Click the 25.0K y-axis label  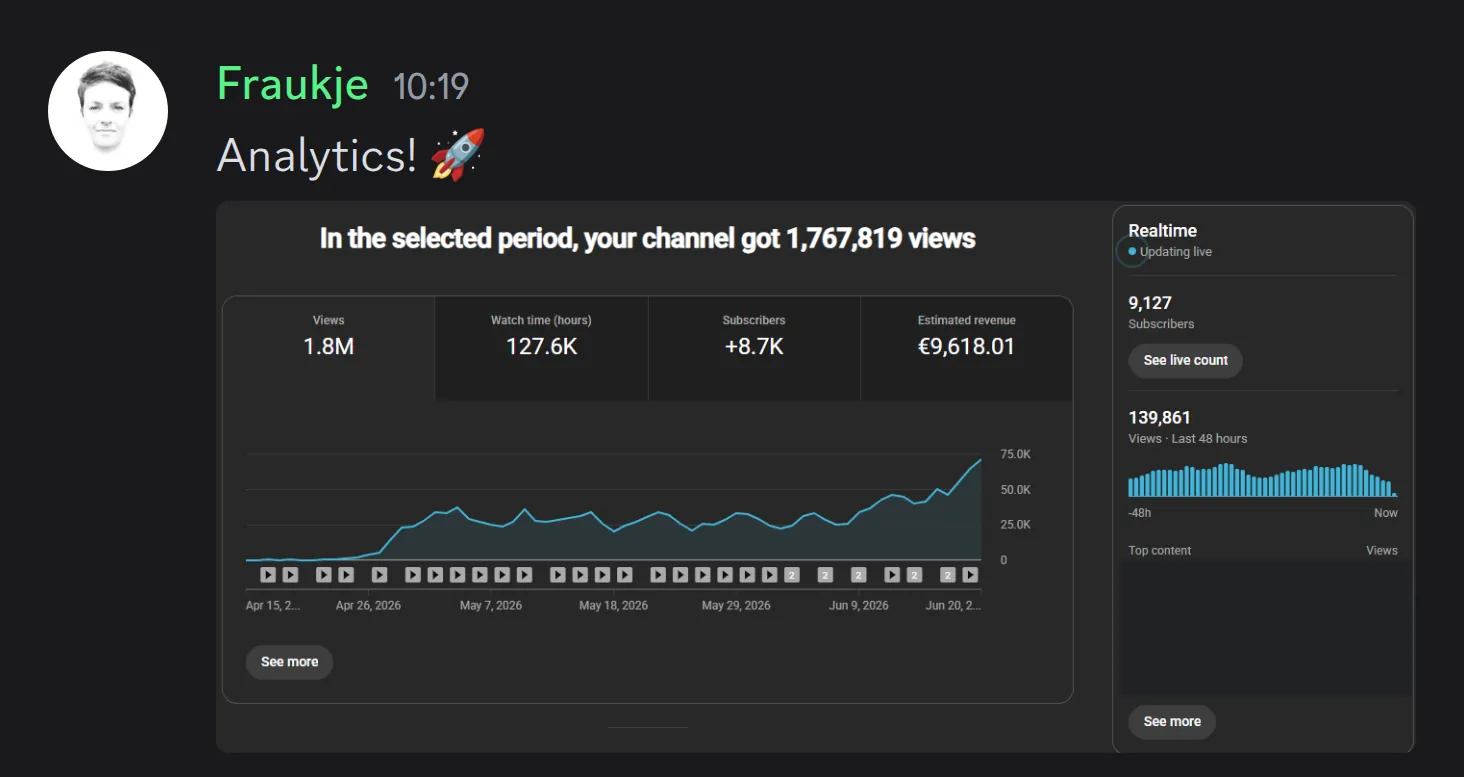pyautogui.click(x=1016, y=525)
